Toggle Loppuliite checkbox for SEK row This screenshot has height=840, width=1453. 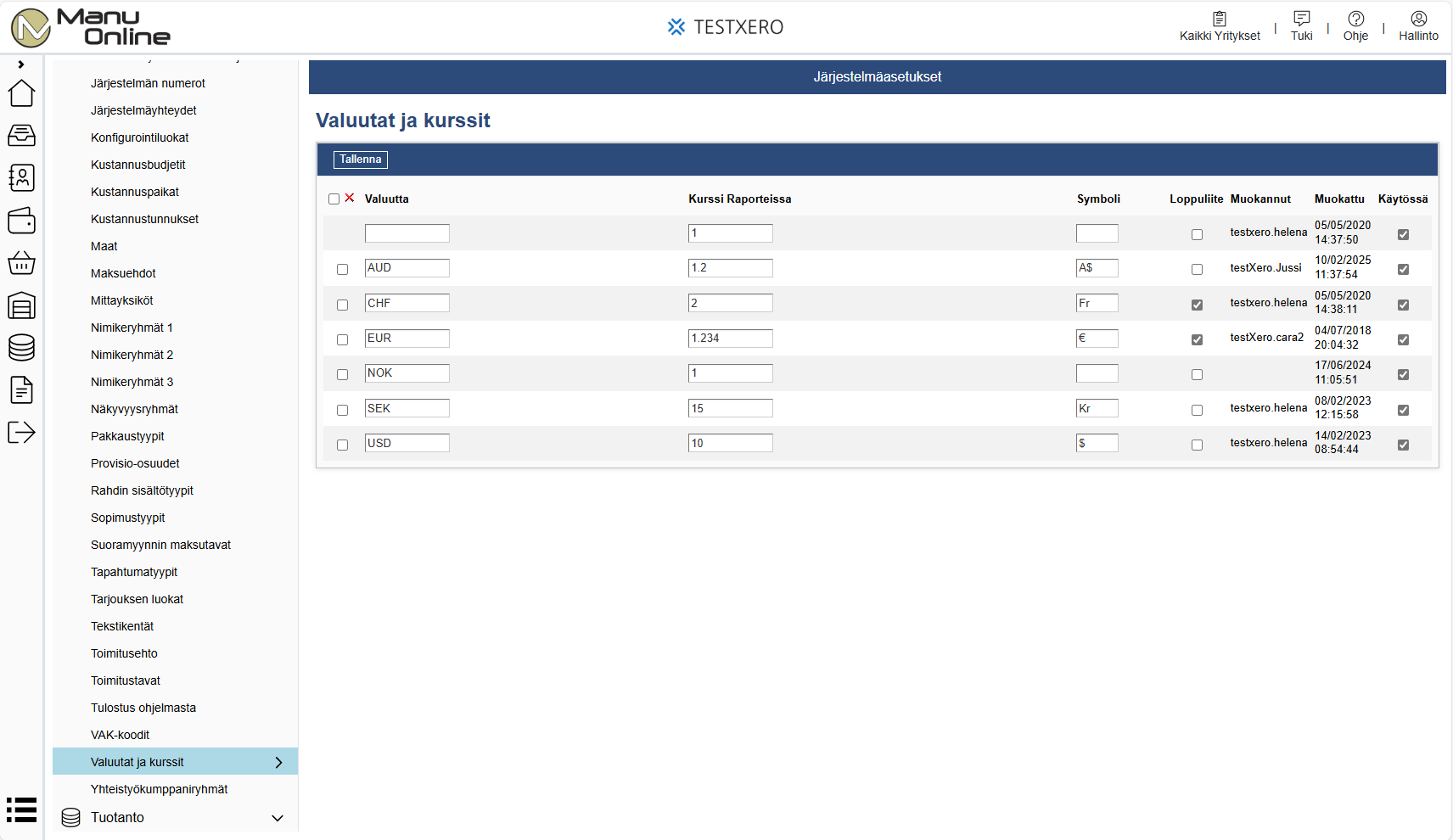click(1197, 410)
